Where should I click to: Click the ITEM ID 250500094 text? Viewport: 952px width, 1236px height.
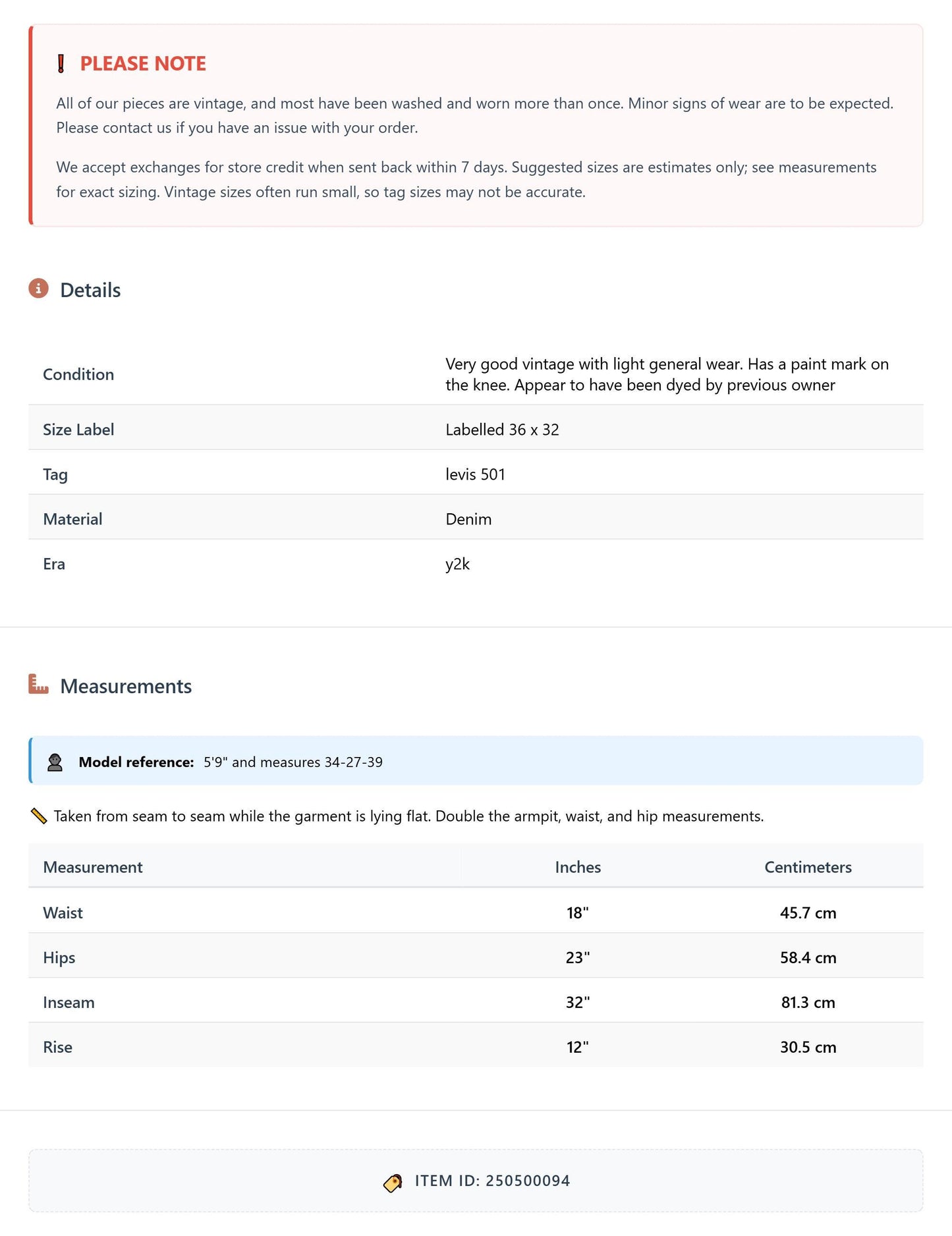492,1181
